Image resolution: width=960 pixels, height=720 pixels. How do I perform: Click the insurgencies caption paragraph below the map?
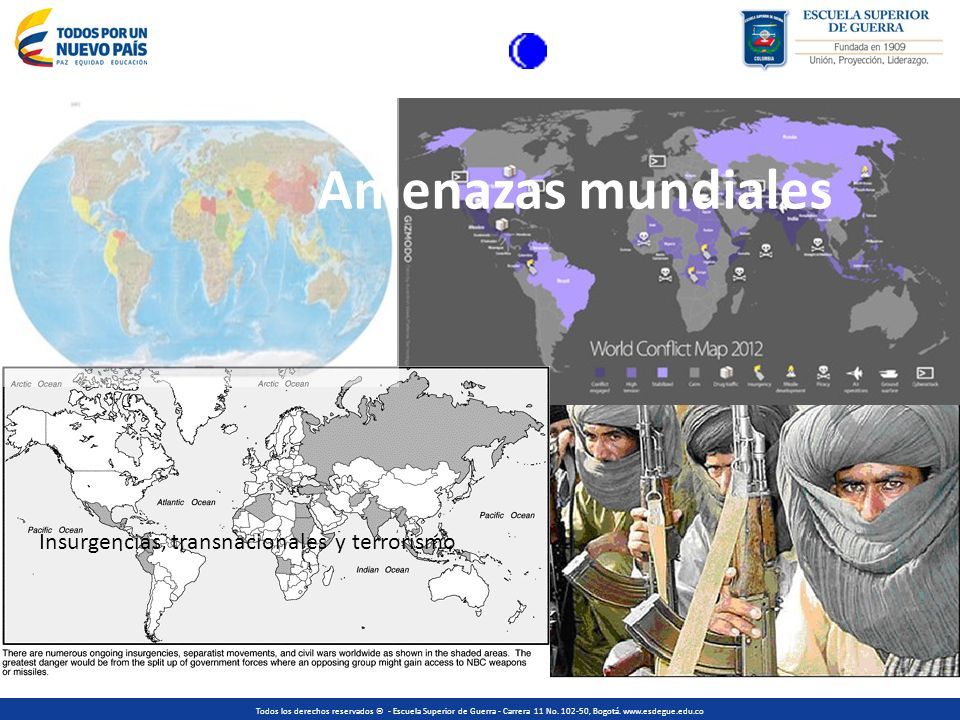click(x=266, y=662)
